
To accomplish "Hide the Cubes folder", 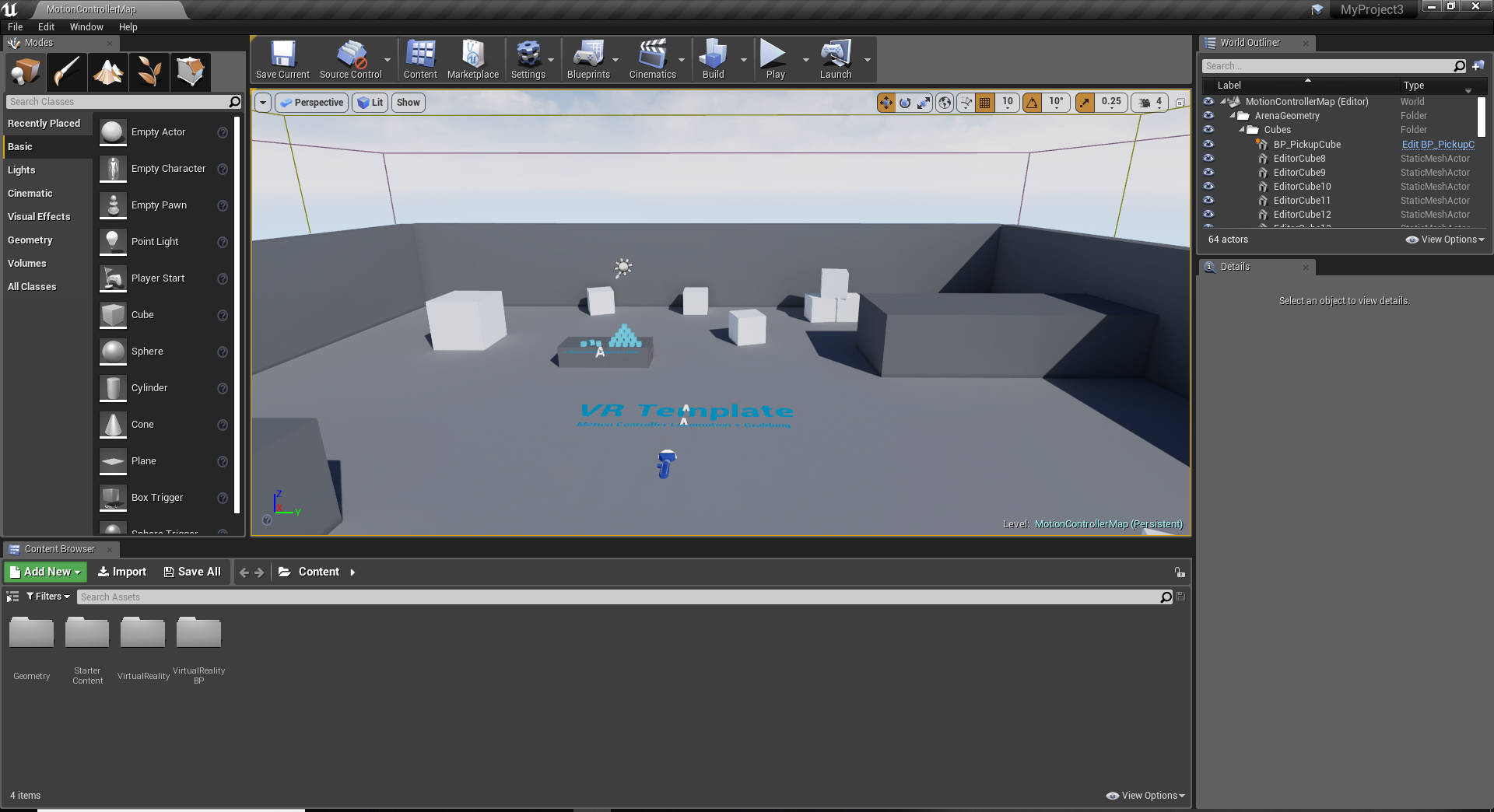I will [1208, 130].
